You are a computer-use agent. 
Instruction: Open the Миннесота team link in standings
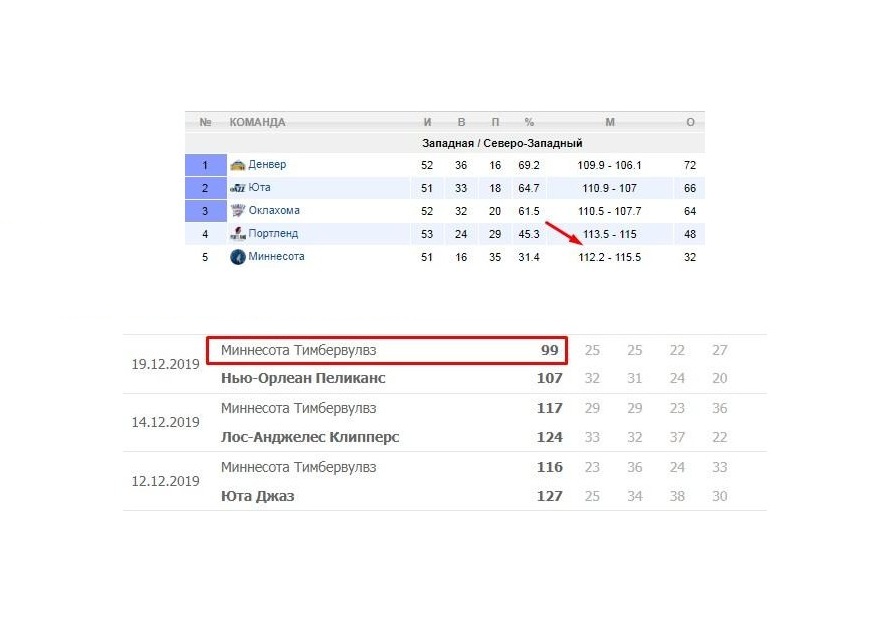(x=276, y=257)
